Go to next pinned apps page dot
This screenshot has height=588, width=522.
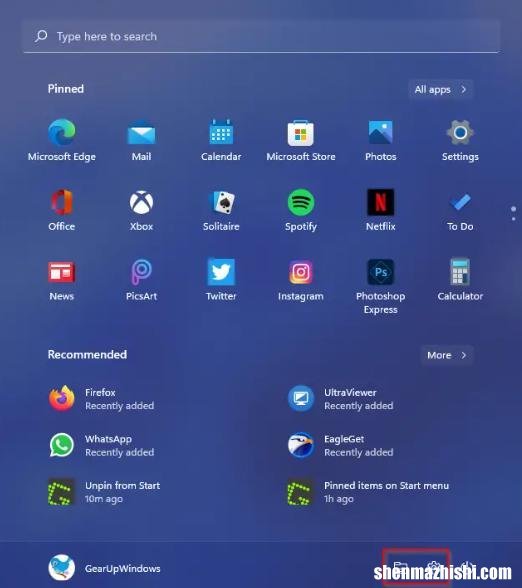[513, 219]
